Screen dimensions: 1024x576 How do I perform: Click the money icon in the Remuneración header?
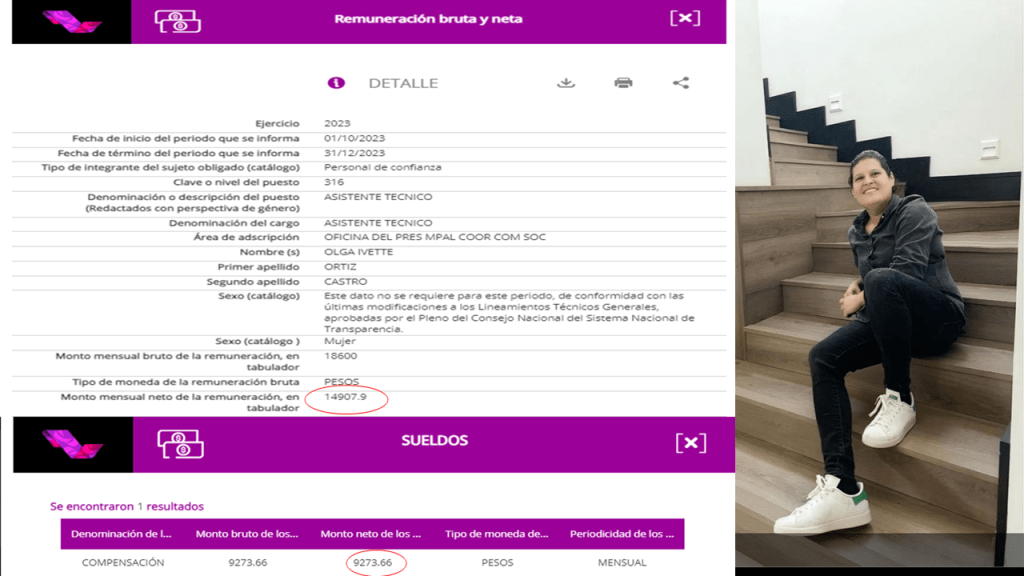(178, 20)
